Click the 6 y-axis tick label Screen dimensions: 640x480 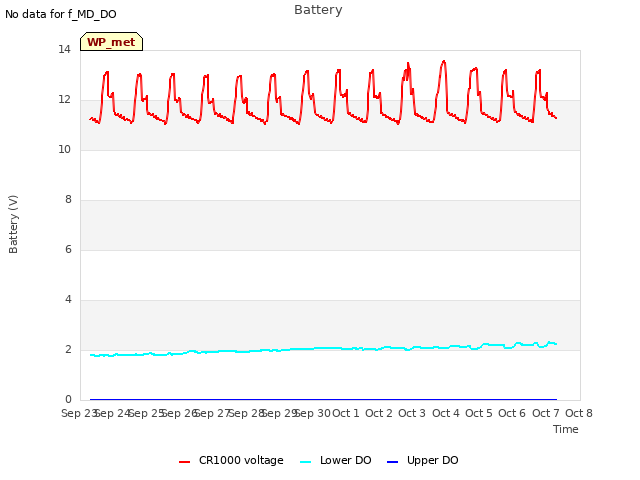(x=68, y=250)
